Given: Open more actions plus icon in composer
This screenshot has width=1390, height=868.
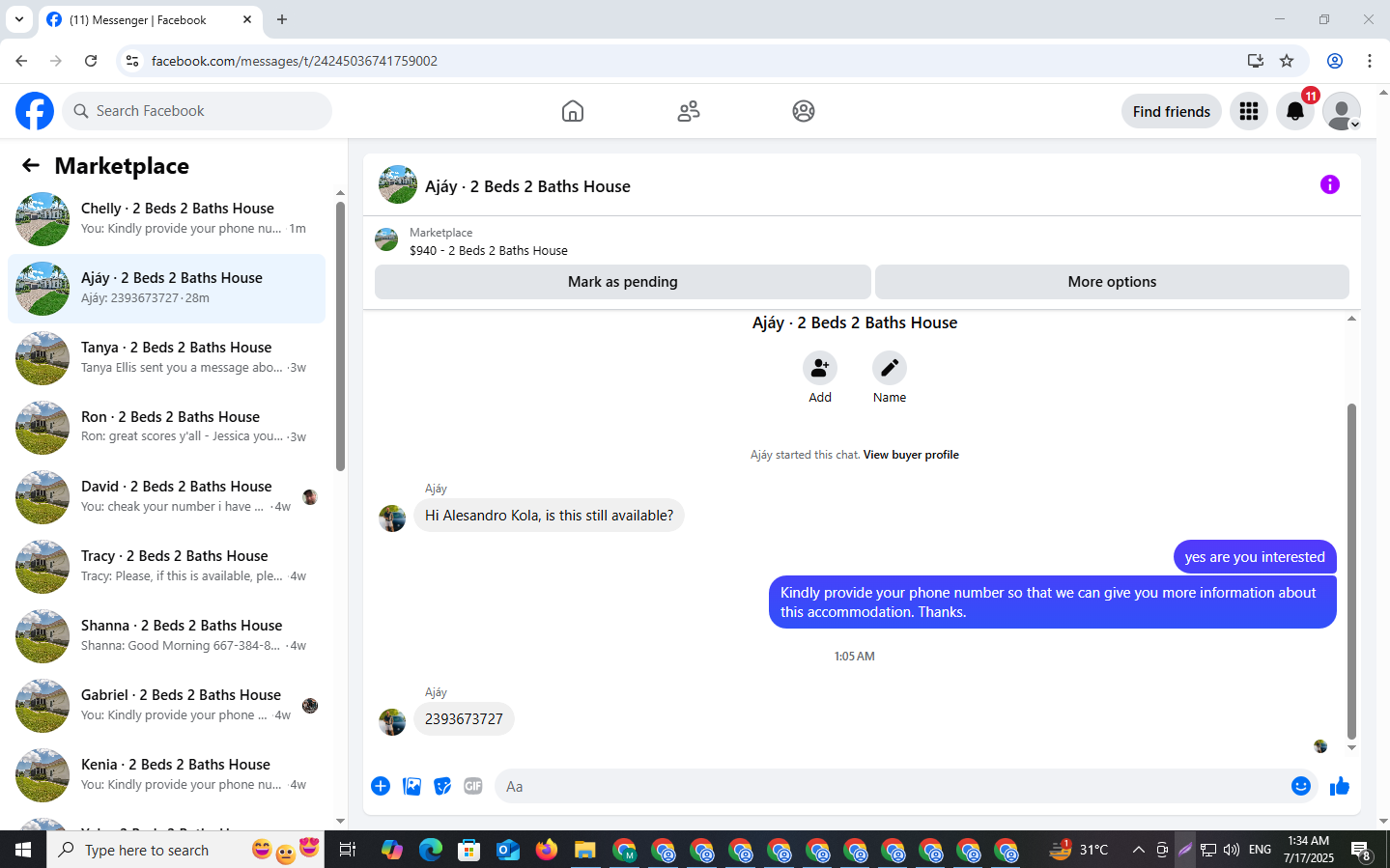Looking at the screenshot, I should point(381,786).
